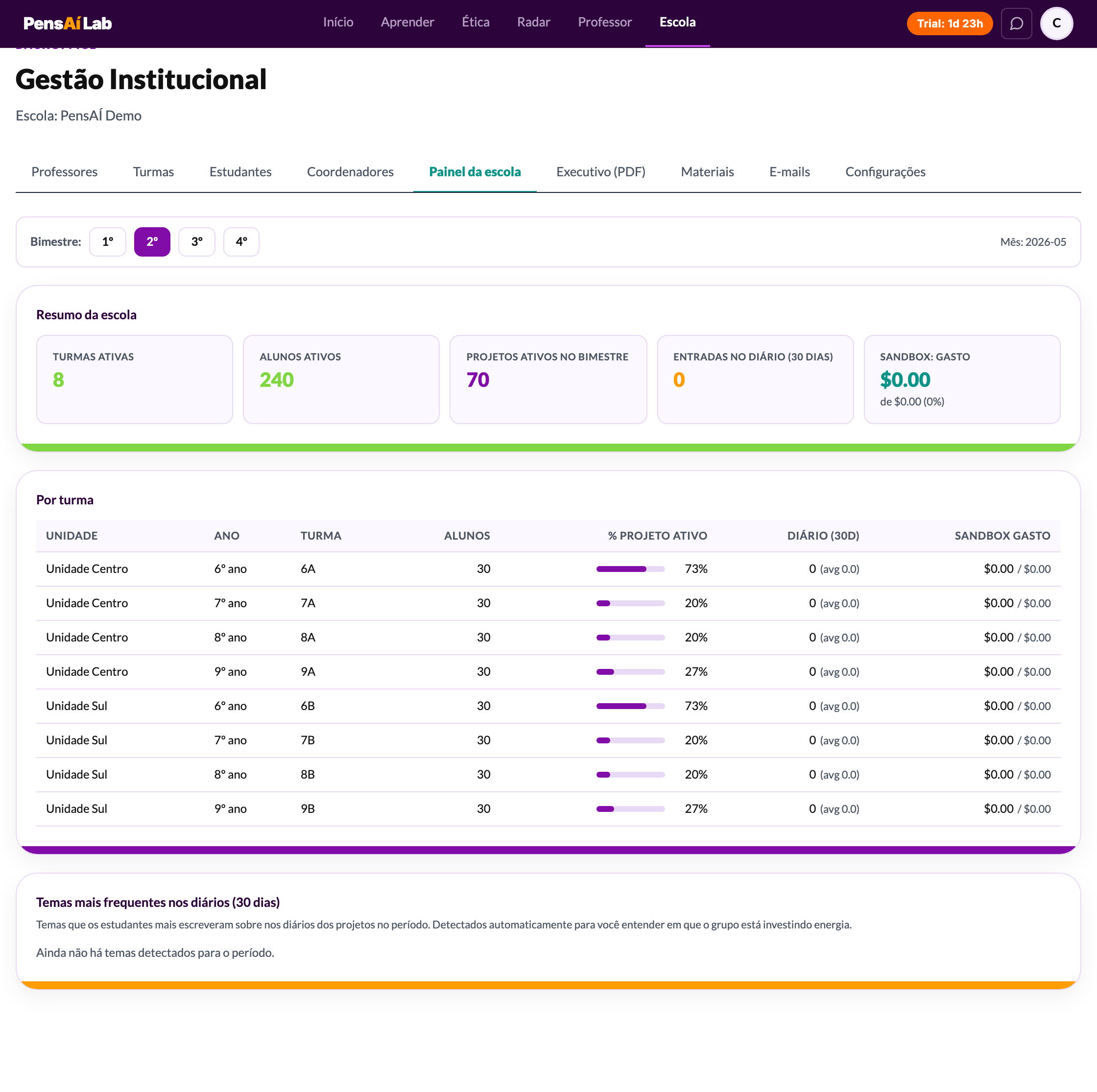Switch to the Materiais tab
1097x1092 pixels.
[707, 171]
